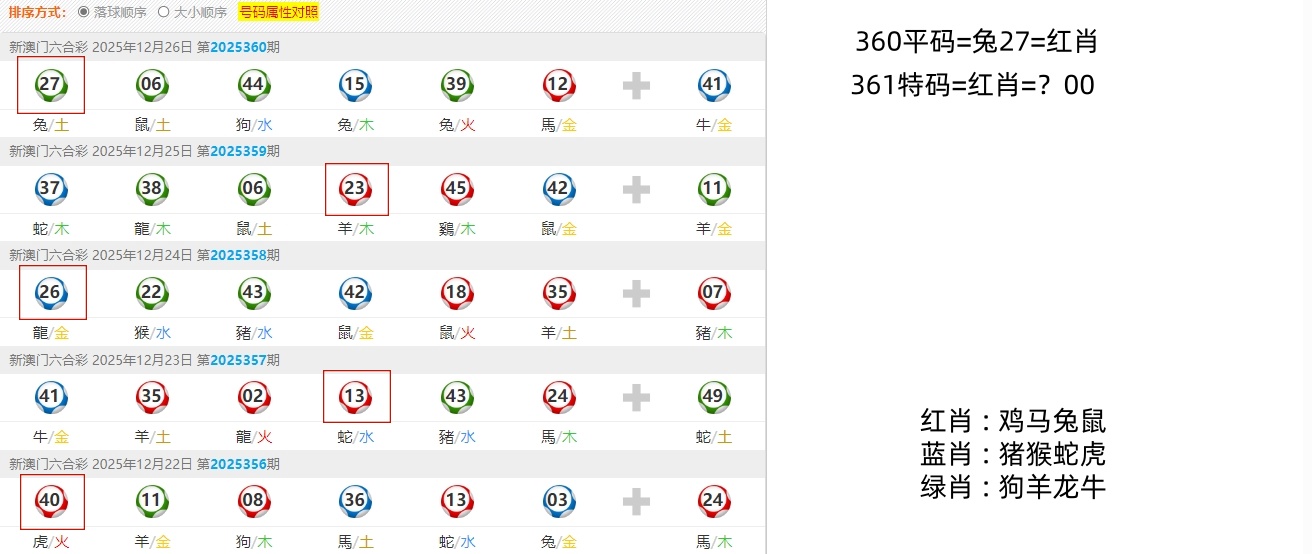Click the green ball numbered 22
1312x554 pixels.
pyautogui.click(x=152, y=293)
